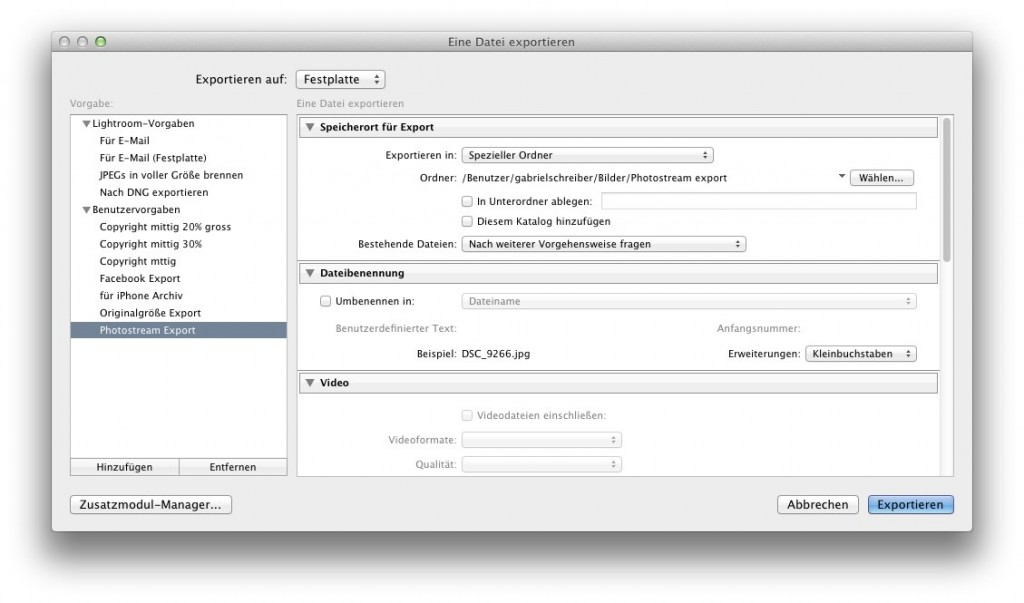Open the 'Bestehende Dateien' dropdown
1024x603 pixels.
603,244
